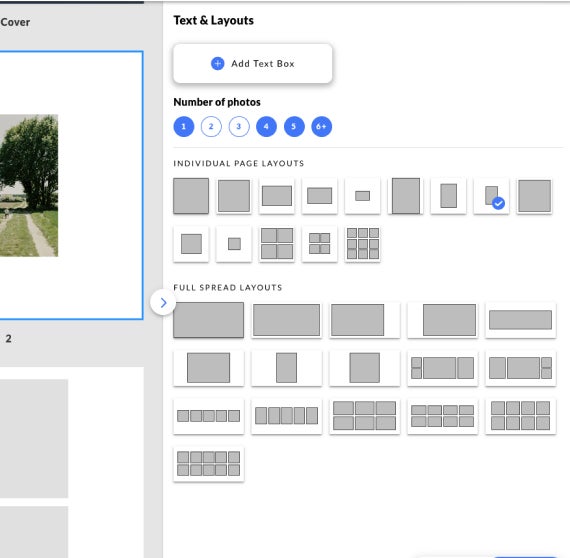Select the five-photos-in-a-row spread layout
Screen dimensions: 570x558
pyautogui.click(x=208, y=416)
